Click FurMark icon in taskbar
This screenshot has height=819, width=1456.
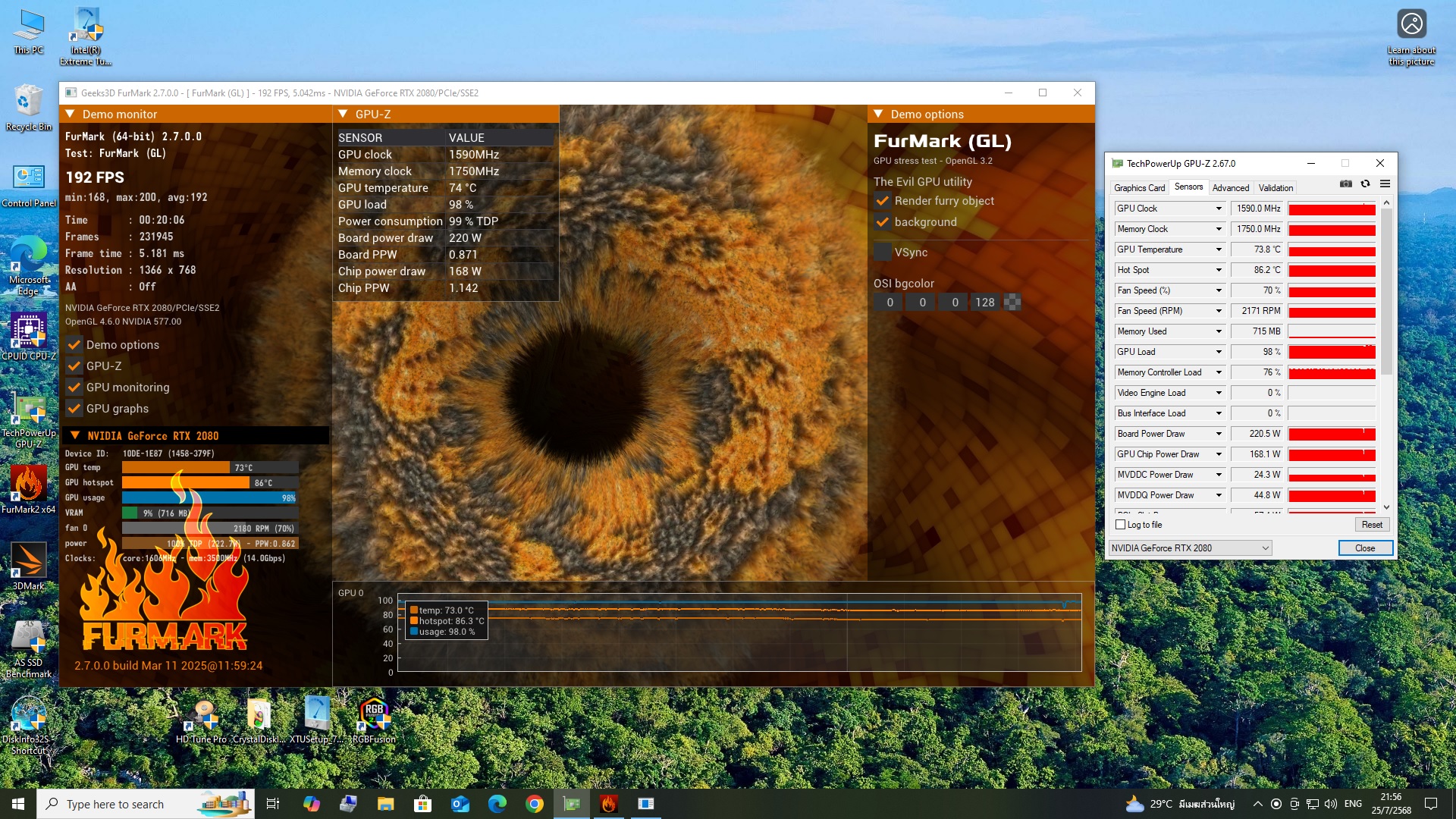coord(608,804)
